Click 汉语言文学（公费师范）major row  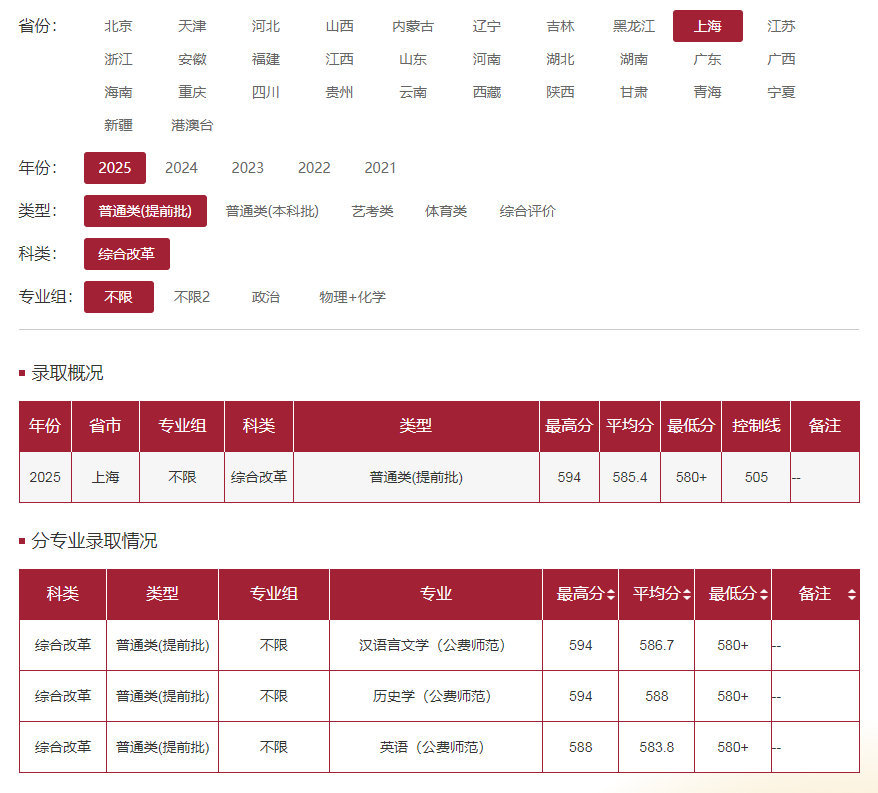[x=435, y=645]
